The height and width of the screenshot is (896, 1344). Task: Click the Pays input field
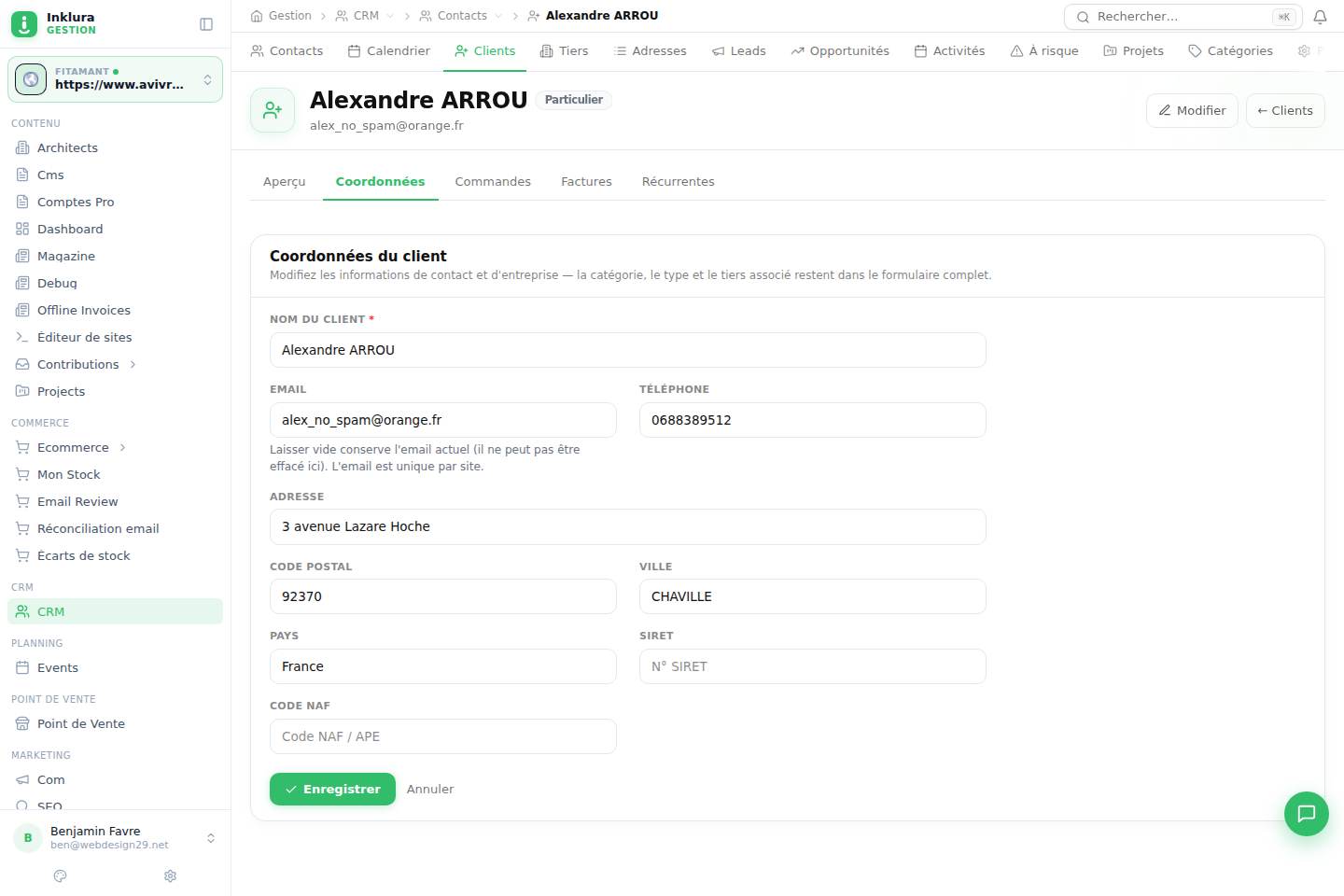click(x=443, y=666)
